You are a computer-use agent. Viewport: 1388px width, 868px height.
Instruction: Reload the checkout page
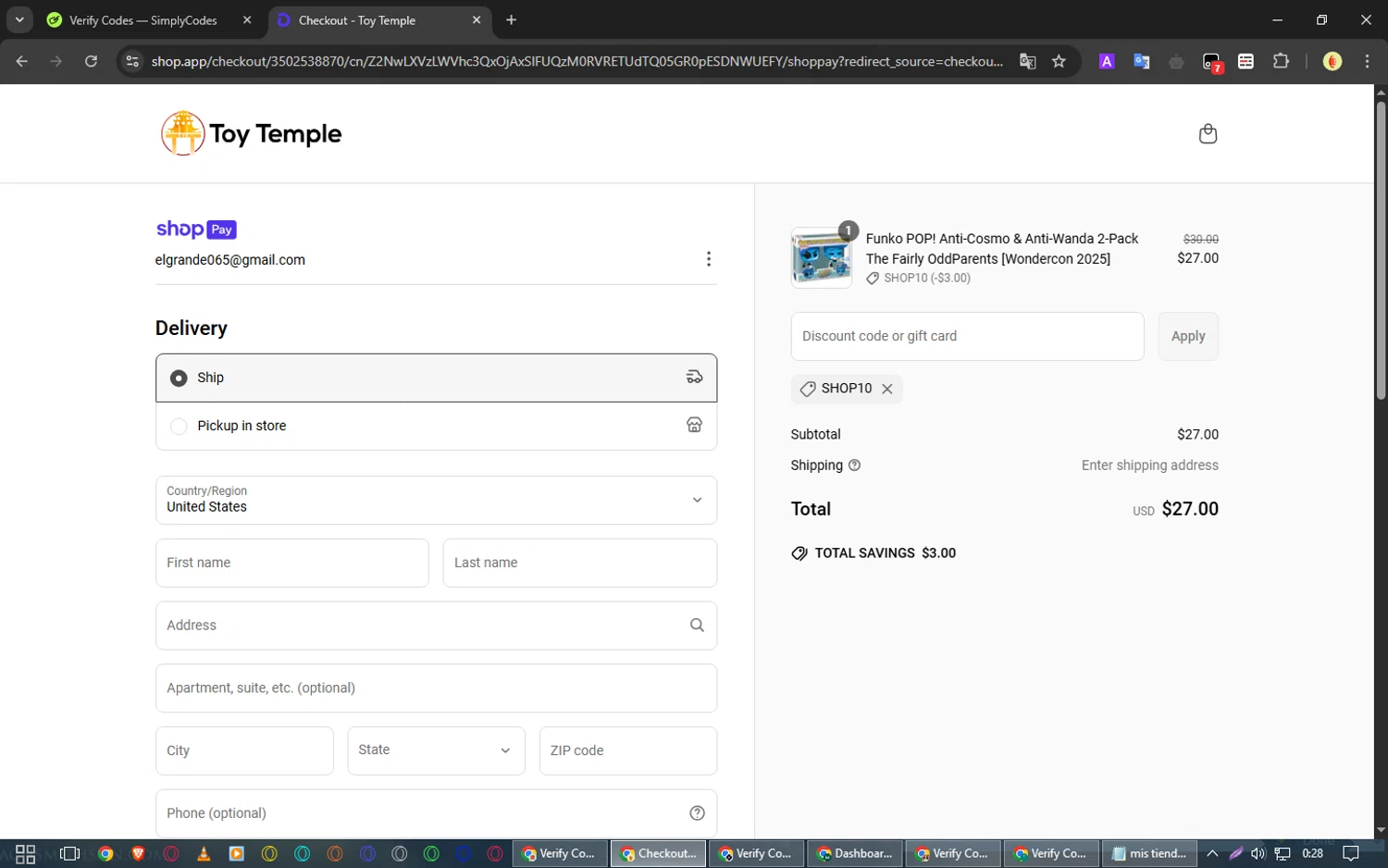(x=91, y=61)
